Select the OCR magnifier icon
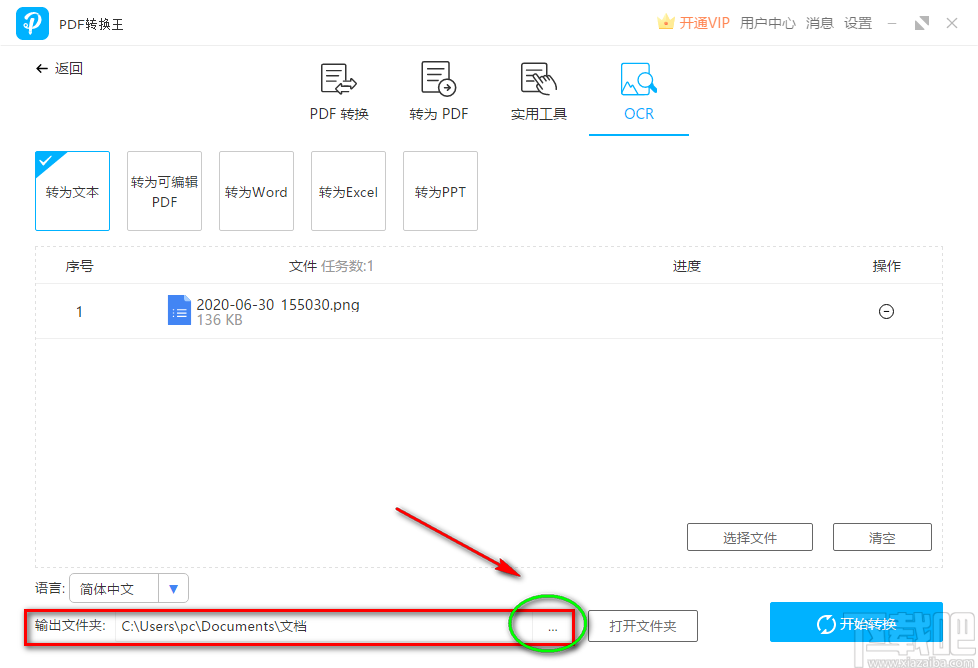This screenshot has height=668, width=978. click(x=638, y=90)
